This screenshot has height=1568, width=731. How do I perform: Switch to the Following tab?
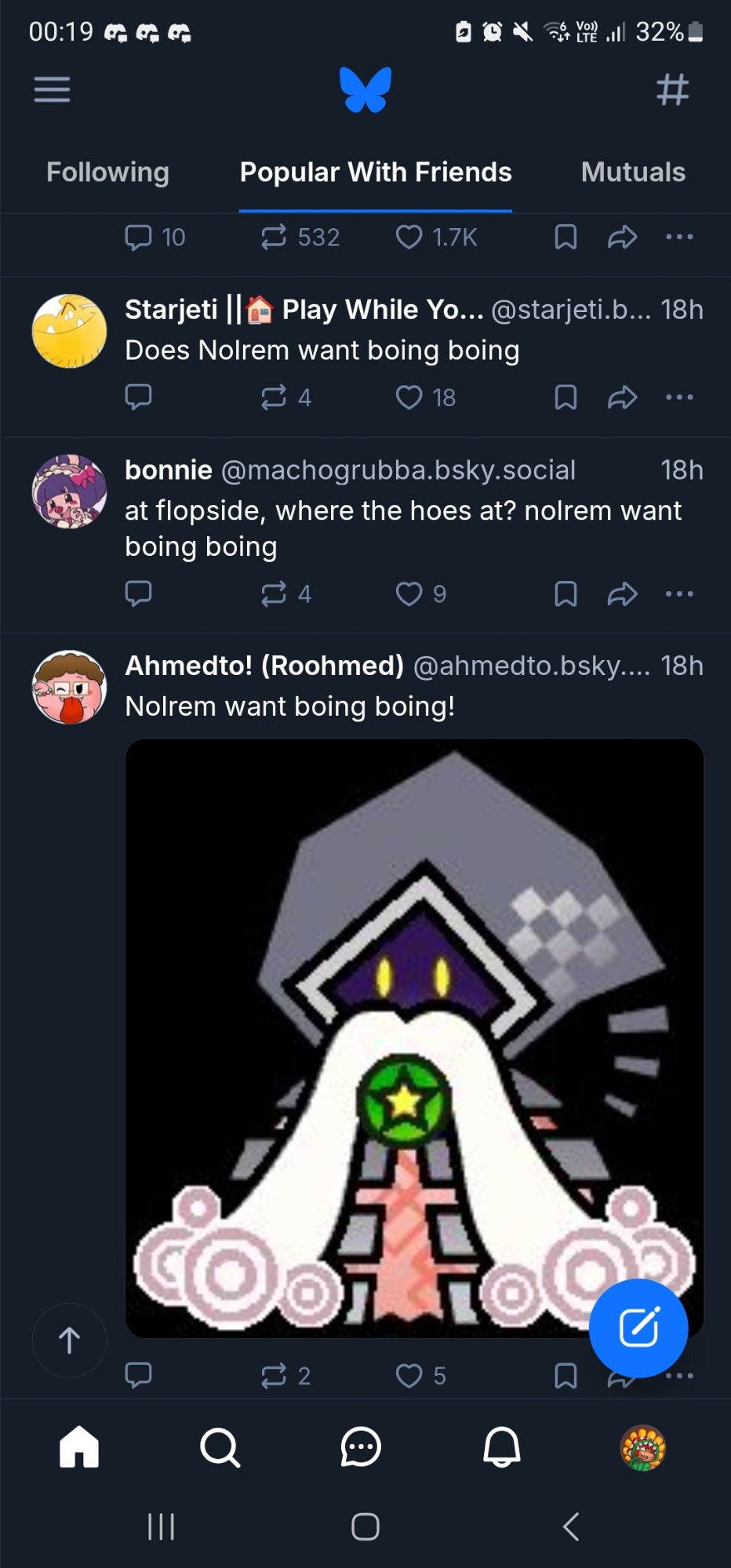coord(107,172)
